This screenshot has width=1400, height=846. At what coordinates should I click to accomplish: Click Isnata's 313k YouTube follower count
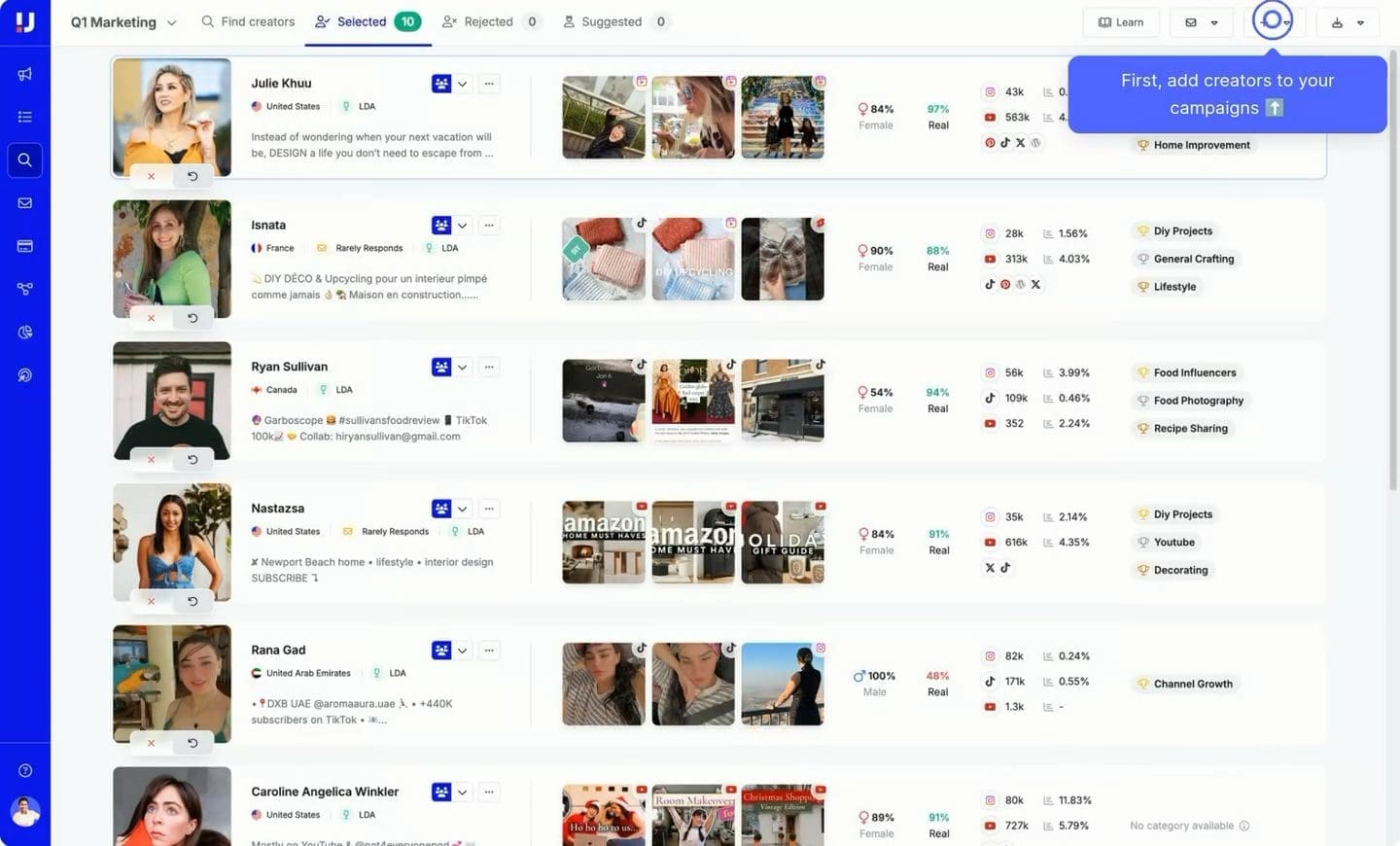tap(1016, 259)
